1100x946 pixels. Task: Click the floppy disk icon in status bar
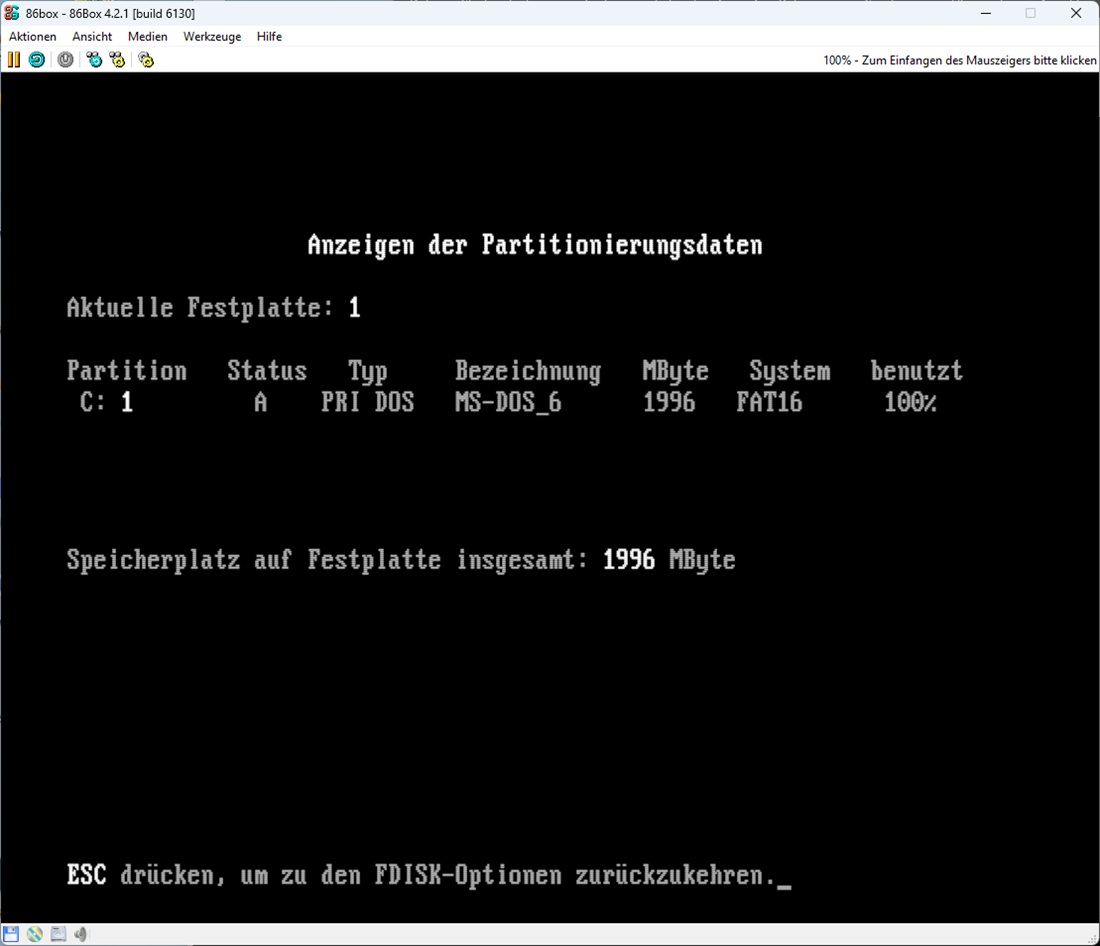tap(11, 934)
